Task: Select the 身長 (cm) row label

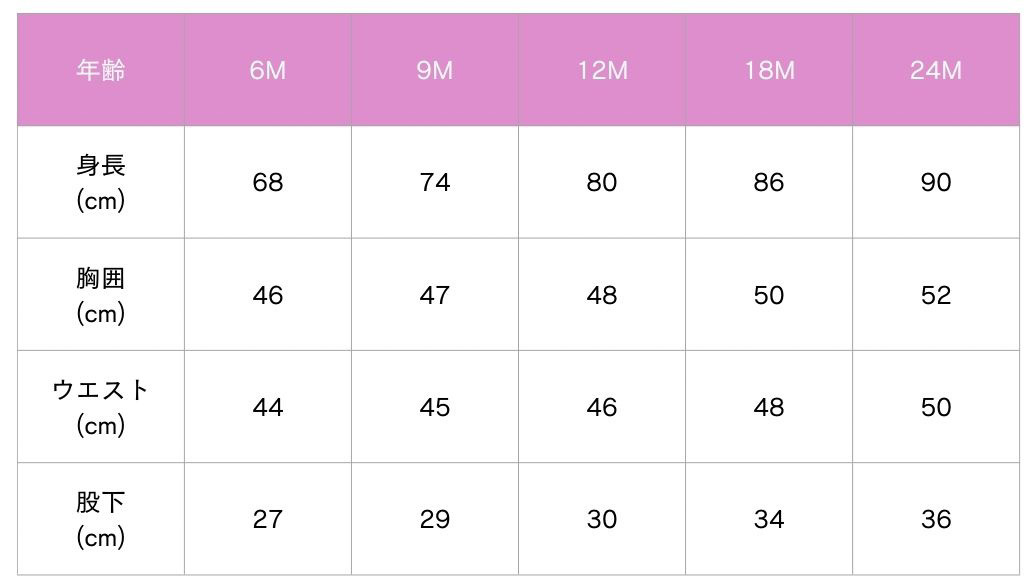Action: coord(101,182)
